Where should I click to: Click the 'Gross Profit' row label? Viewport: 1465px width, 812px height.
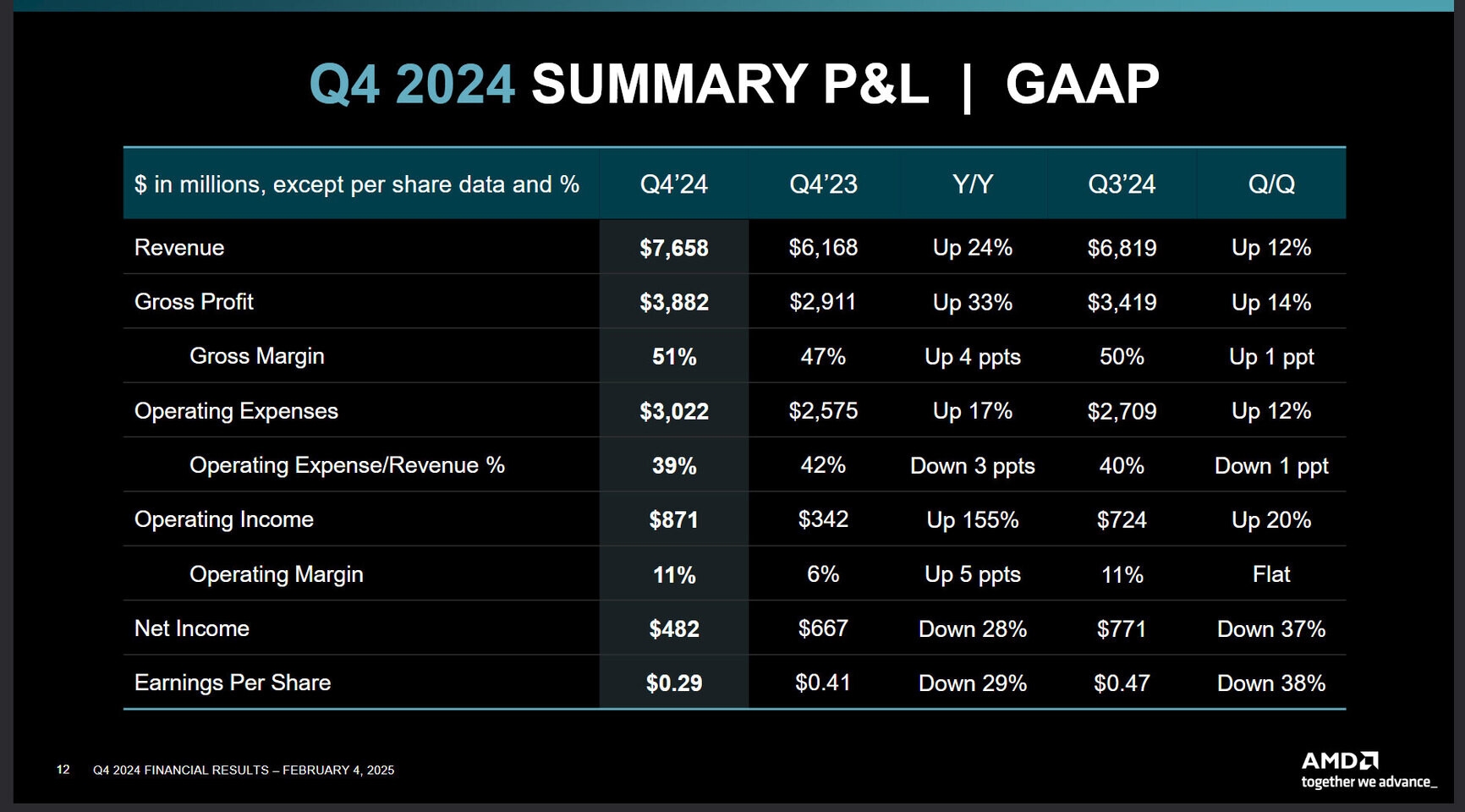tap(194, 302)
